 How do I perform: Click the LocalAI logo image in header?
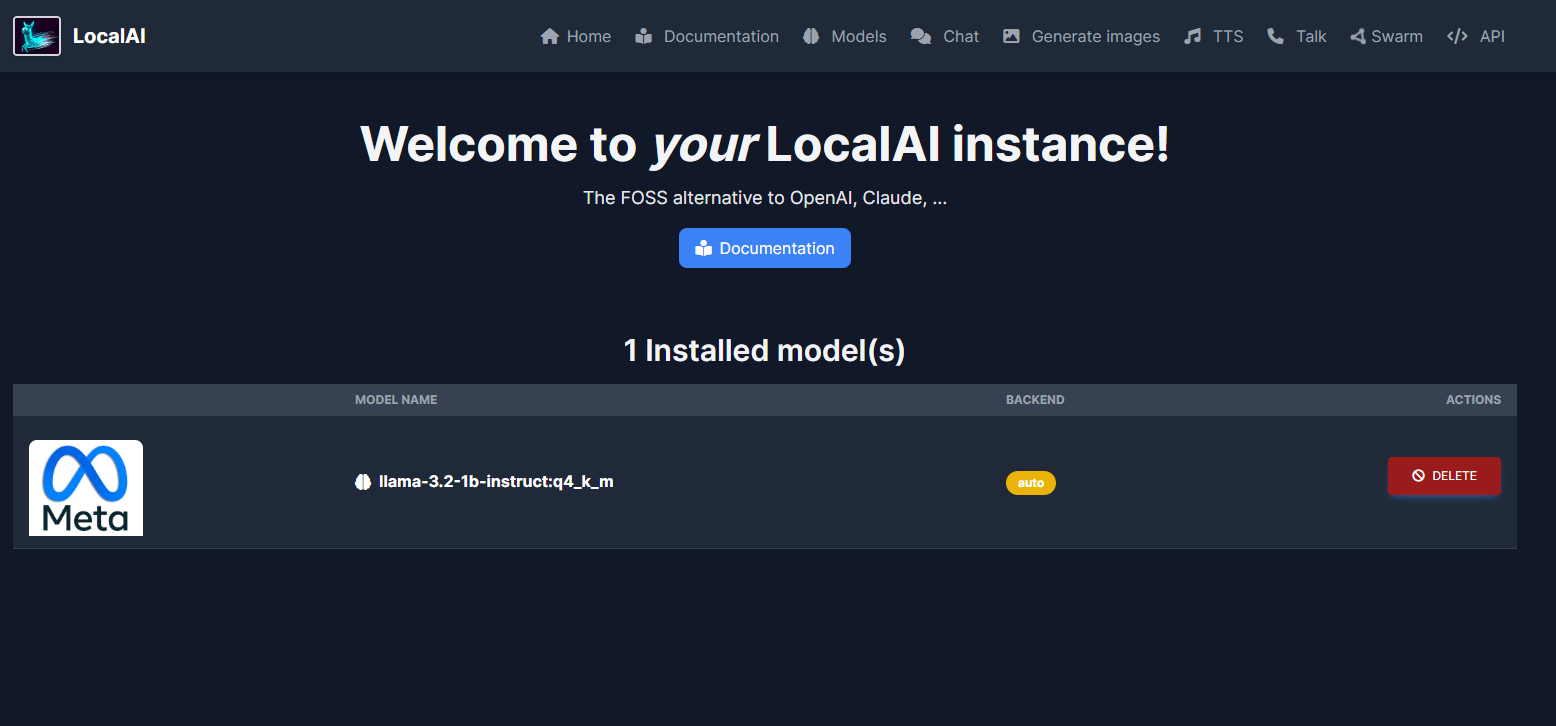click(37, 36)
